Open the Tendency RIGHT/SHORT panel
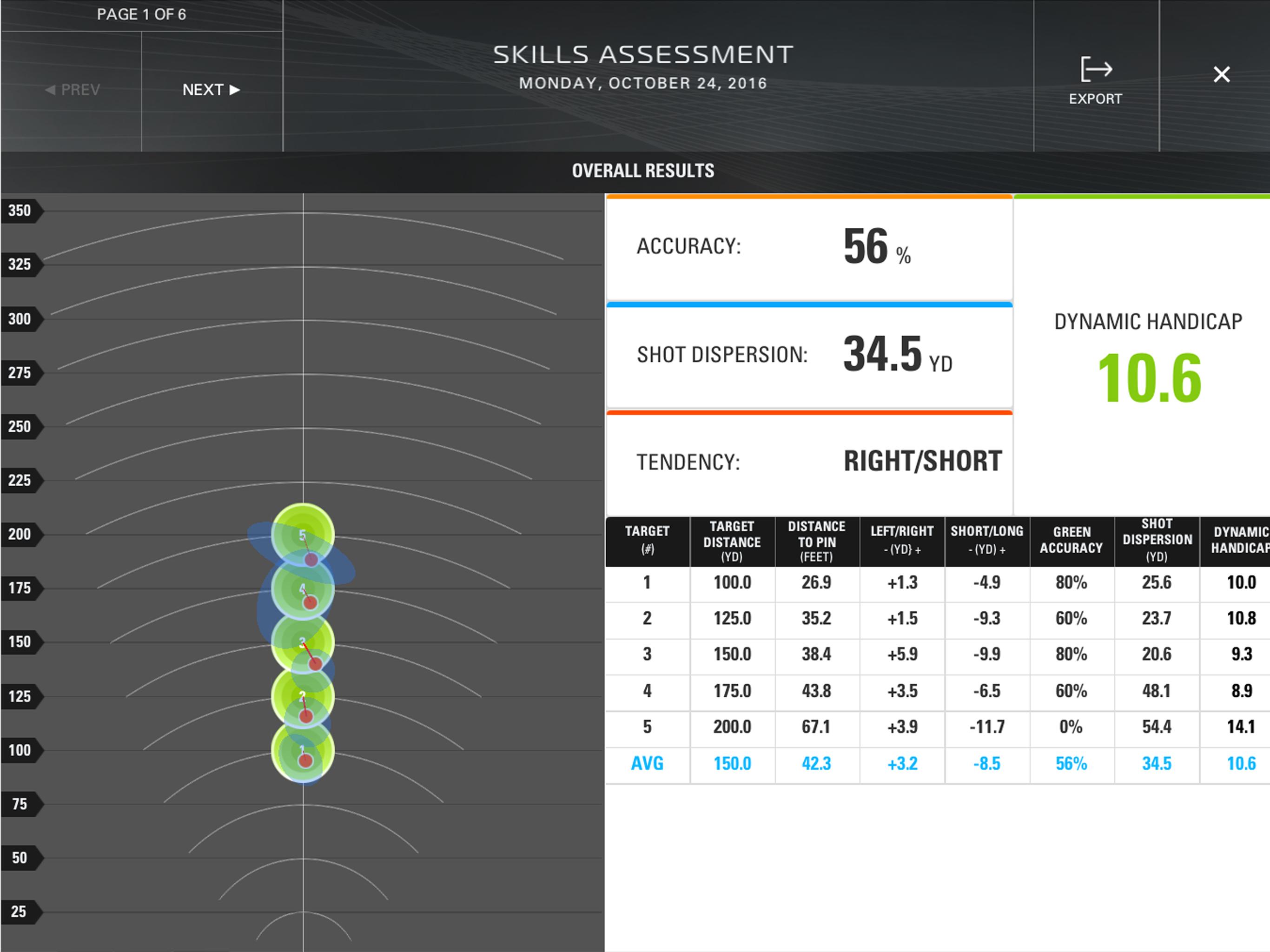Viewport: 1270px width, 952px height. (808, 462)
